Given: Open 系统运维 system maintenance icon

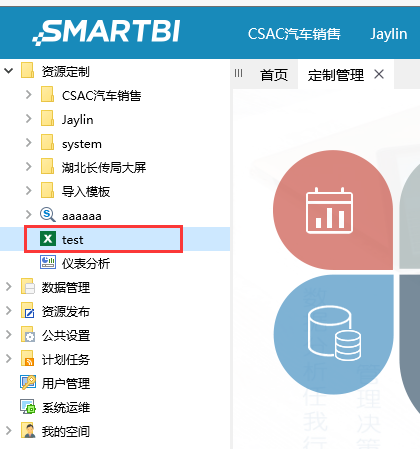Looking at the screenshot, I should (28, 407).
